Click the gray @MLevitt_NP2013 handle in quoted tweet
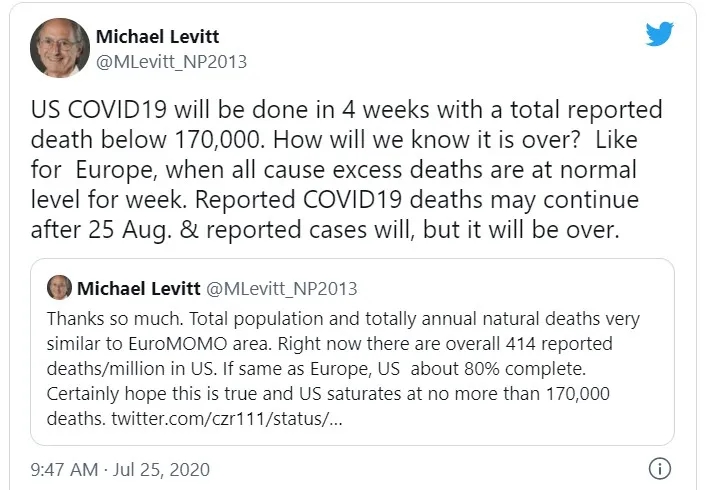 pyautogui.click(x=282, y=288)
